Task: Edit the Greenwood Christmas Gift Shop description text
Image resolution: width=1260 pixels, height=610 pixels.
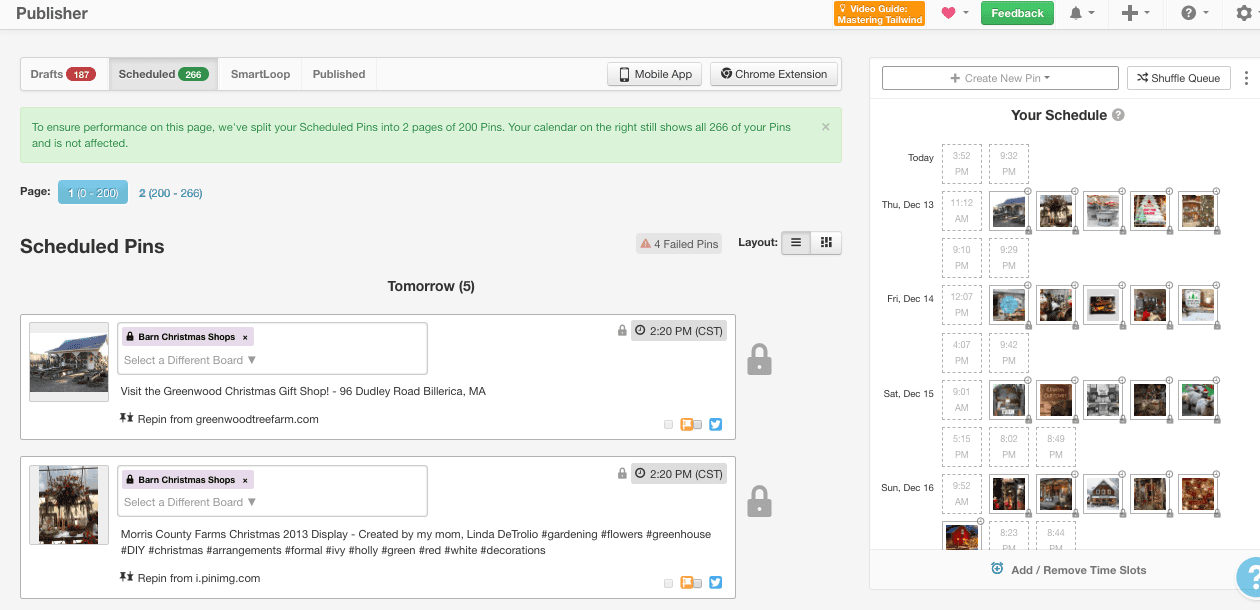Action: click(x=303, y=391)
